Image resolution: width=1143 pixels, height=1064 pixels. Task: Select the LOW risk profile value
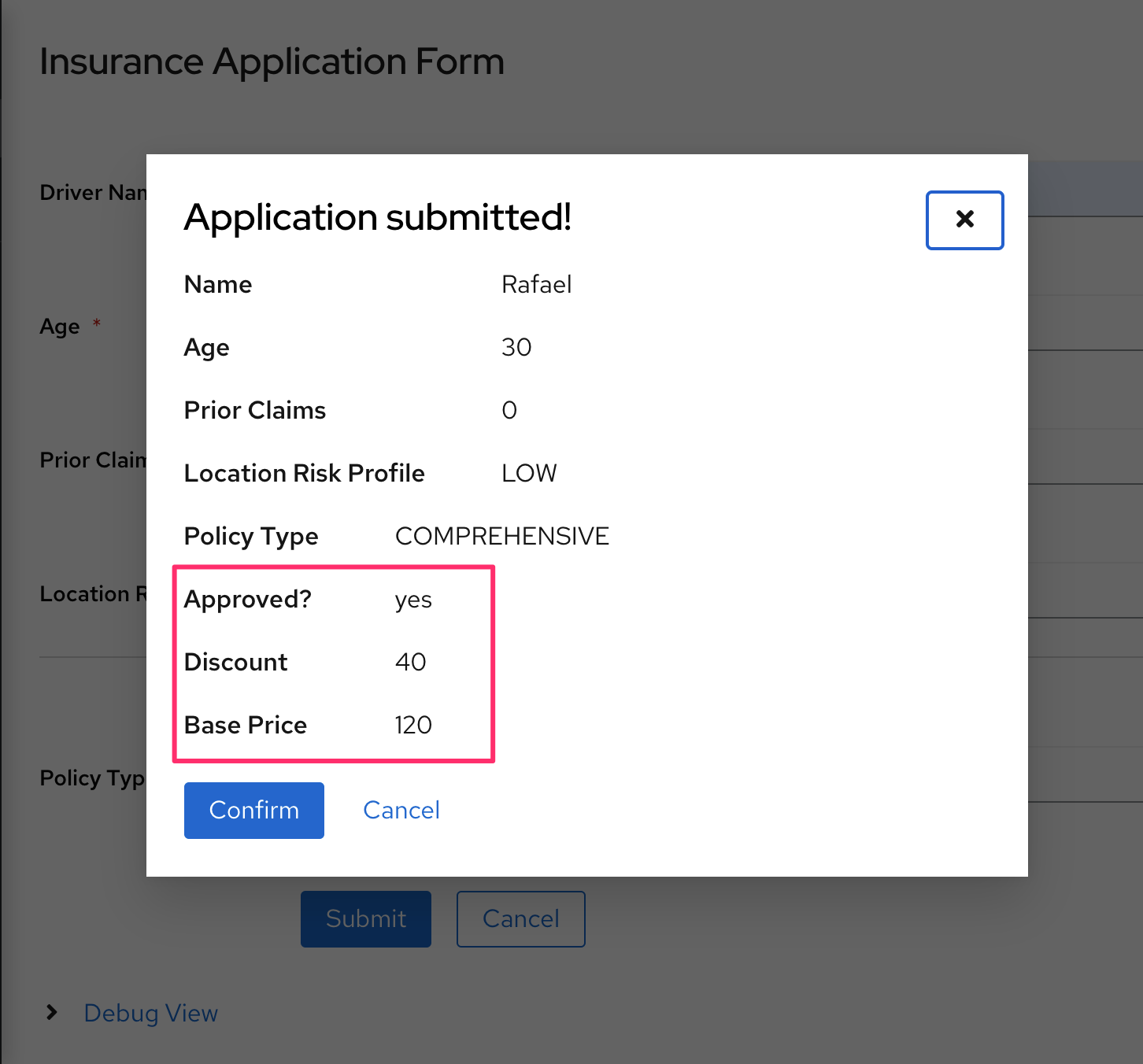[529, 473]
